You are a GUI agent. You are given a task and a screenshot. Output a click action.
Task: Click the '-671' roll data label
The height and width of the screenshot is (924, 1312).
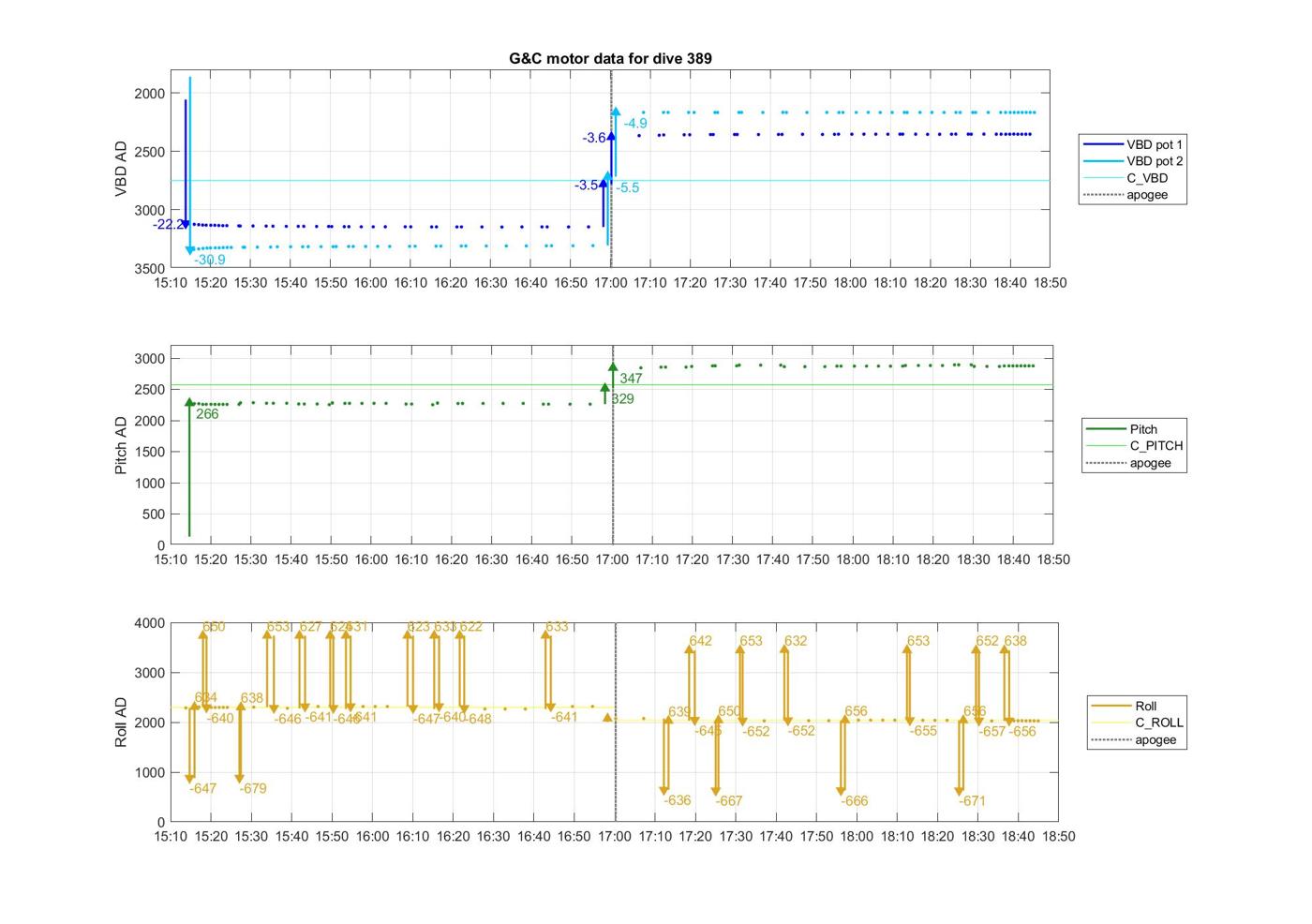click(973, 801)
